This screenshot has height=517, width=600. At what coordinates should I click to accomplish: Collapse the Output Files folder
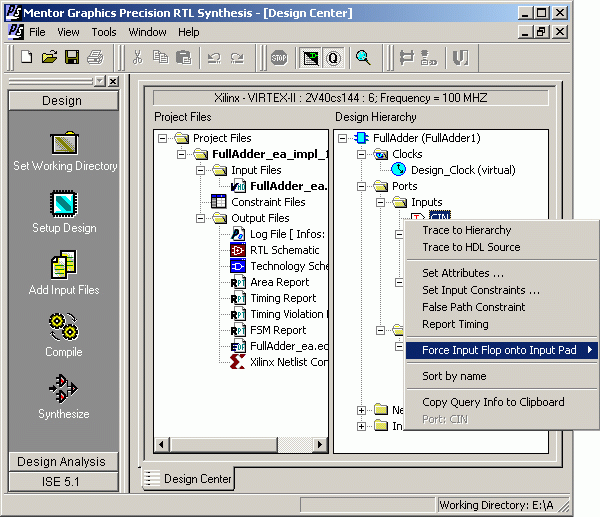[200, 218]
